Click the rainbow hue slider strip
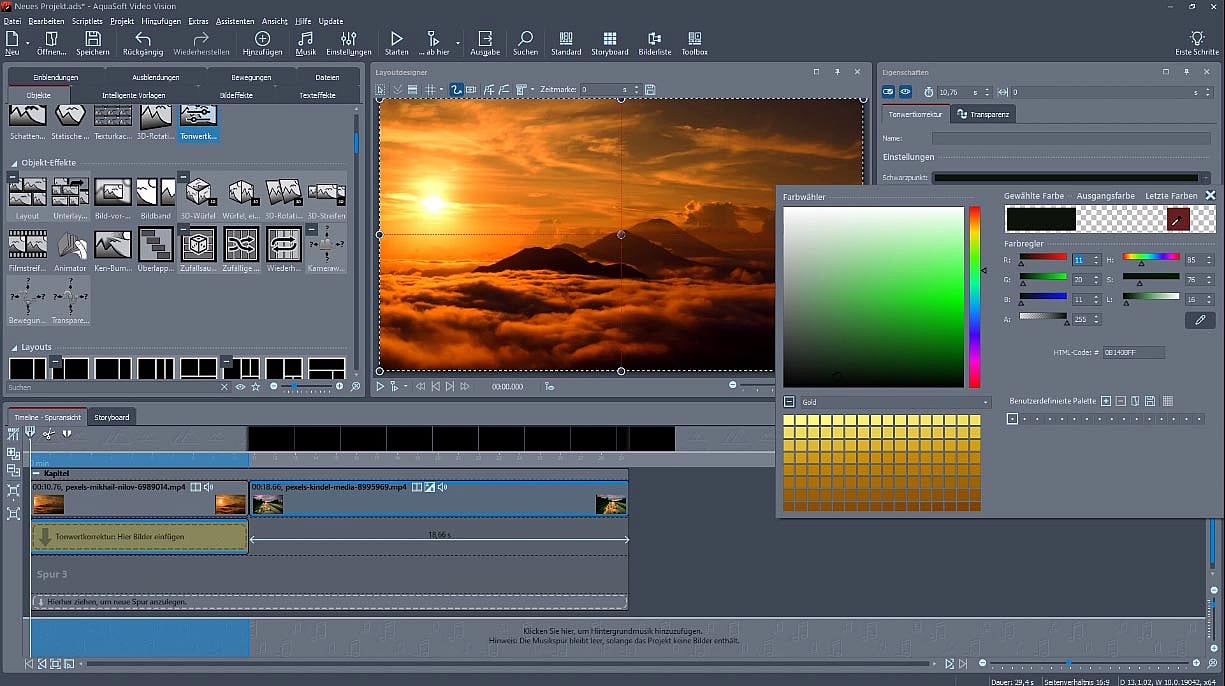This screenshot has width=1225, height=686. pyautogui.click(x=973, y=297)
